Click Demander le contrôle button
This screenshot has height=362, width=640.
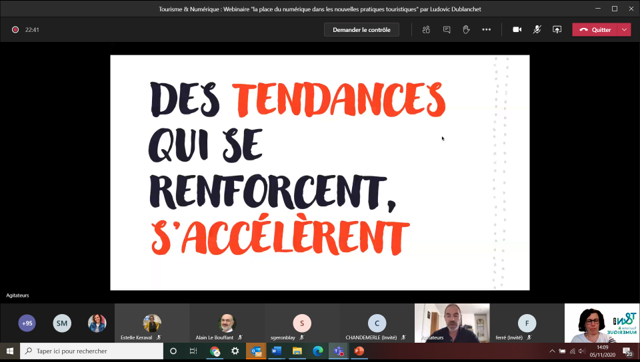pos(361,30)
